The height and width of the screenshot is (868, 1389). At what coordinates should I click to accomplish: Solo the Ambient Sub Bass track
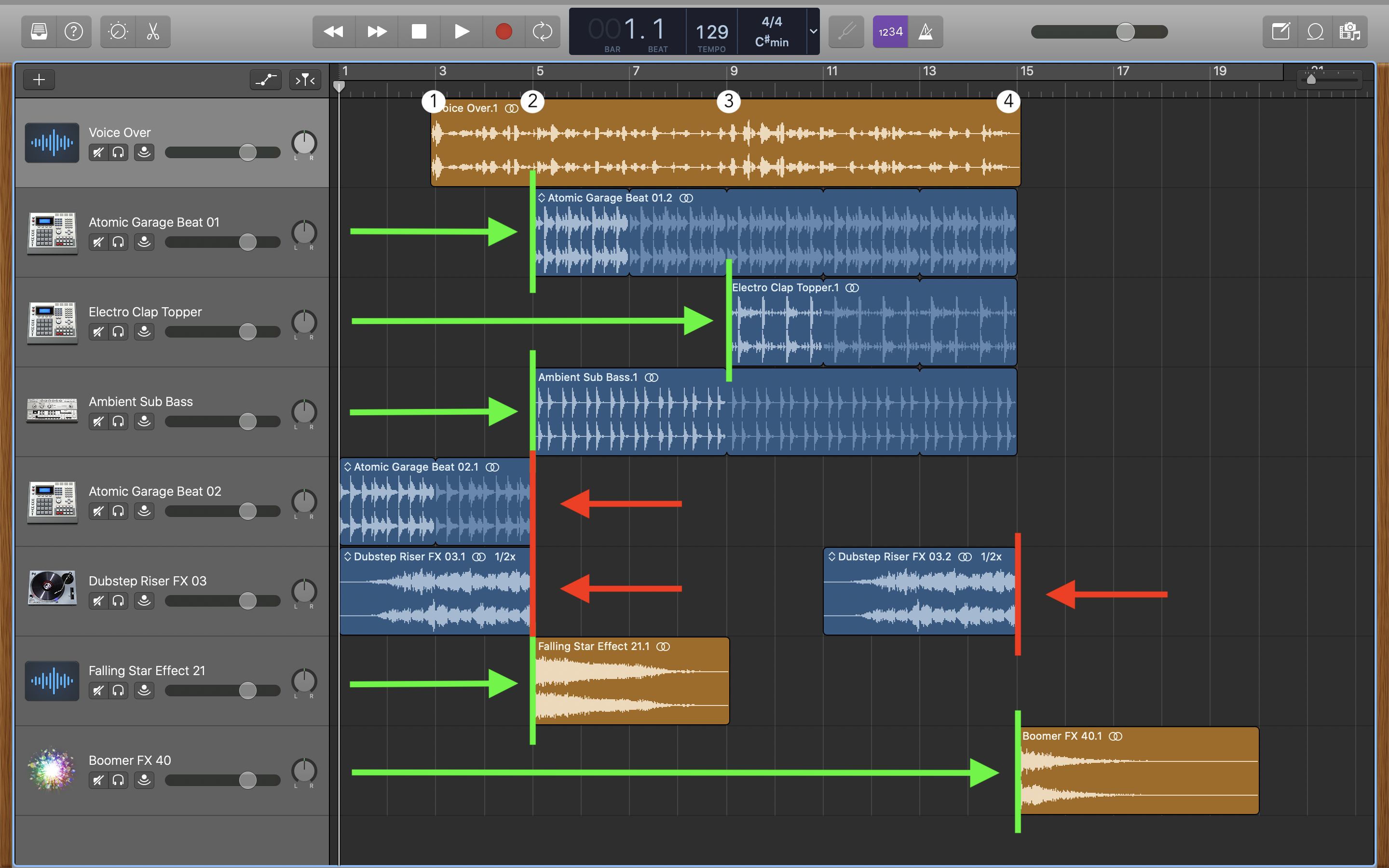point(119,421)
